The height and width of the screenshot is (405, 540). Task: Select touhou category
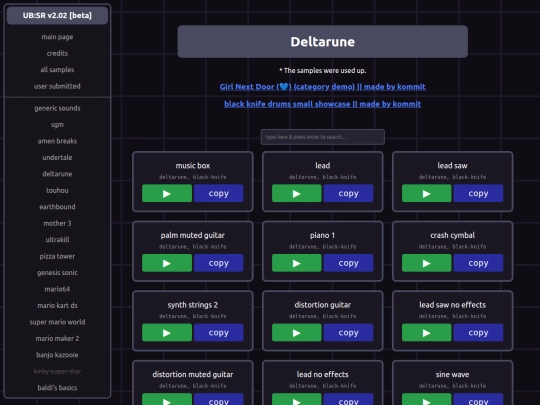click(x=57, y=190)
